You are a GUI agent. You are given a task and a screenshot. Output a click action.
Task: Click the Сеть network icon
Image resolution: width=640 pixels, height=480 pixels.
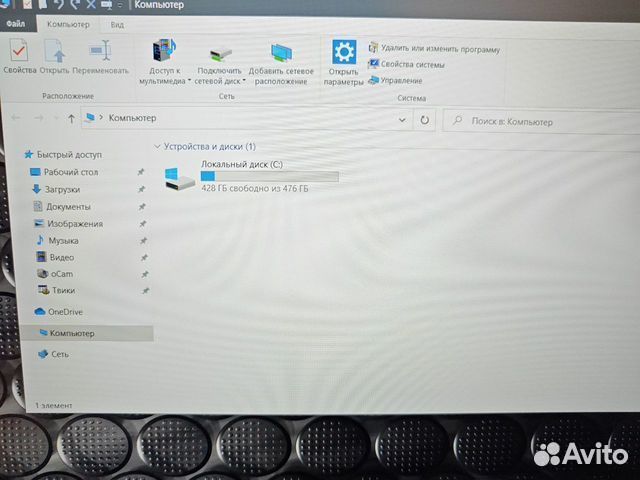[x=43, y=354]
